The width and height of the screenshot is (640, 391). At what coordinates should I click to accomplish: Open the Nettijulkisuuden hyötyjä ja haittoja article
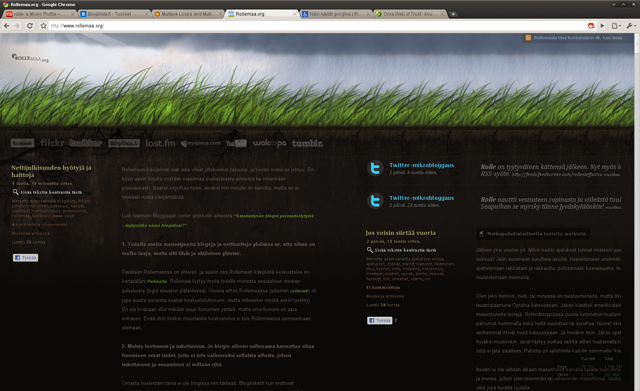click(x=51, y=171)
